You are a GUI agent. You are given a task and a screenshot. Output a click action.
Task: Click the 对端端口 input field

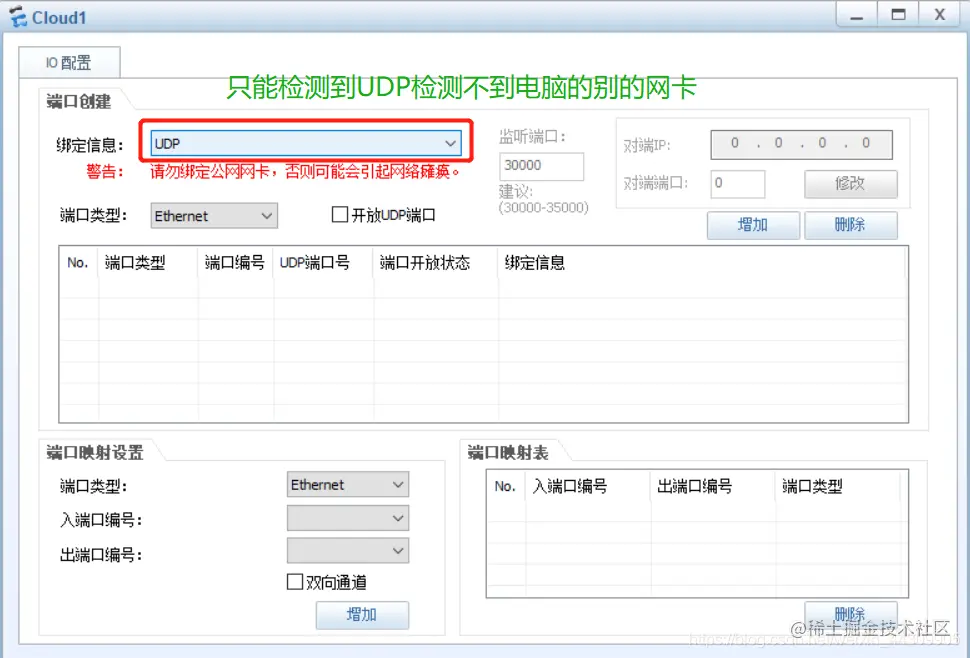737,184
